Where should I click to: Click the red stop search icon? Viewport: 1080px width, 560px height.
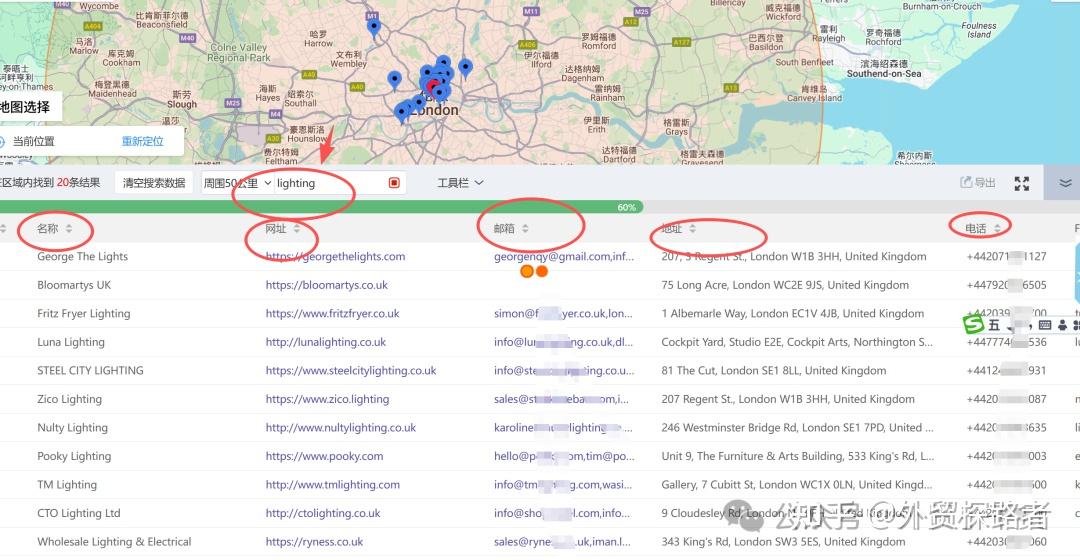[394, 183]
